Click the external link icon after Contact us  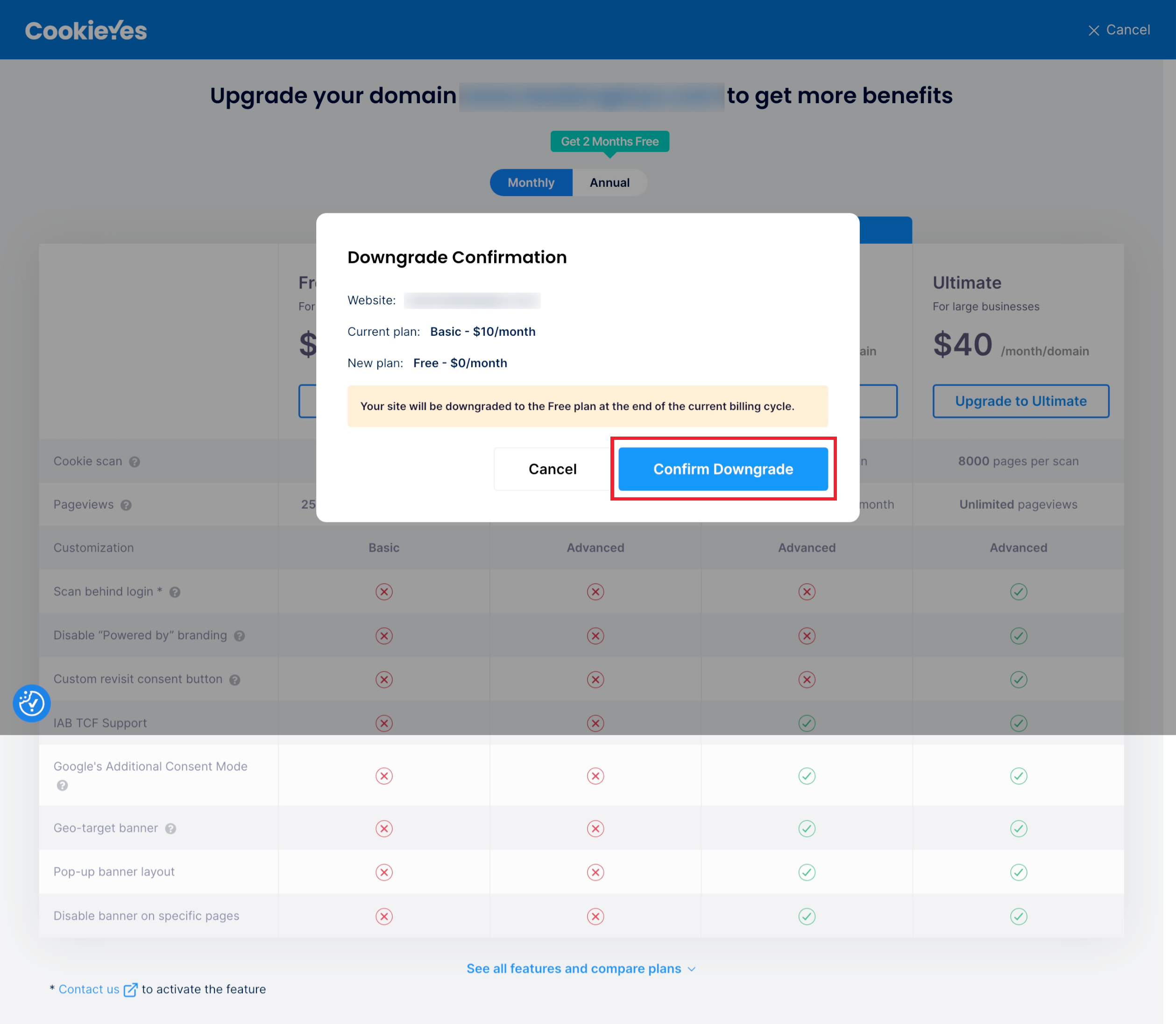click(130, 990)
